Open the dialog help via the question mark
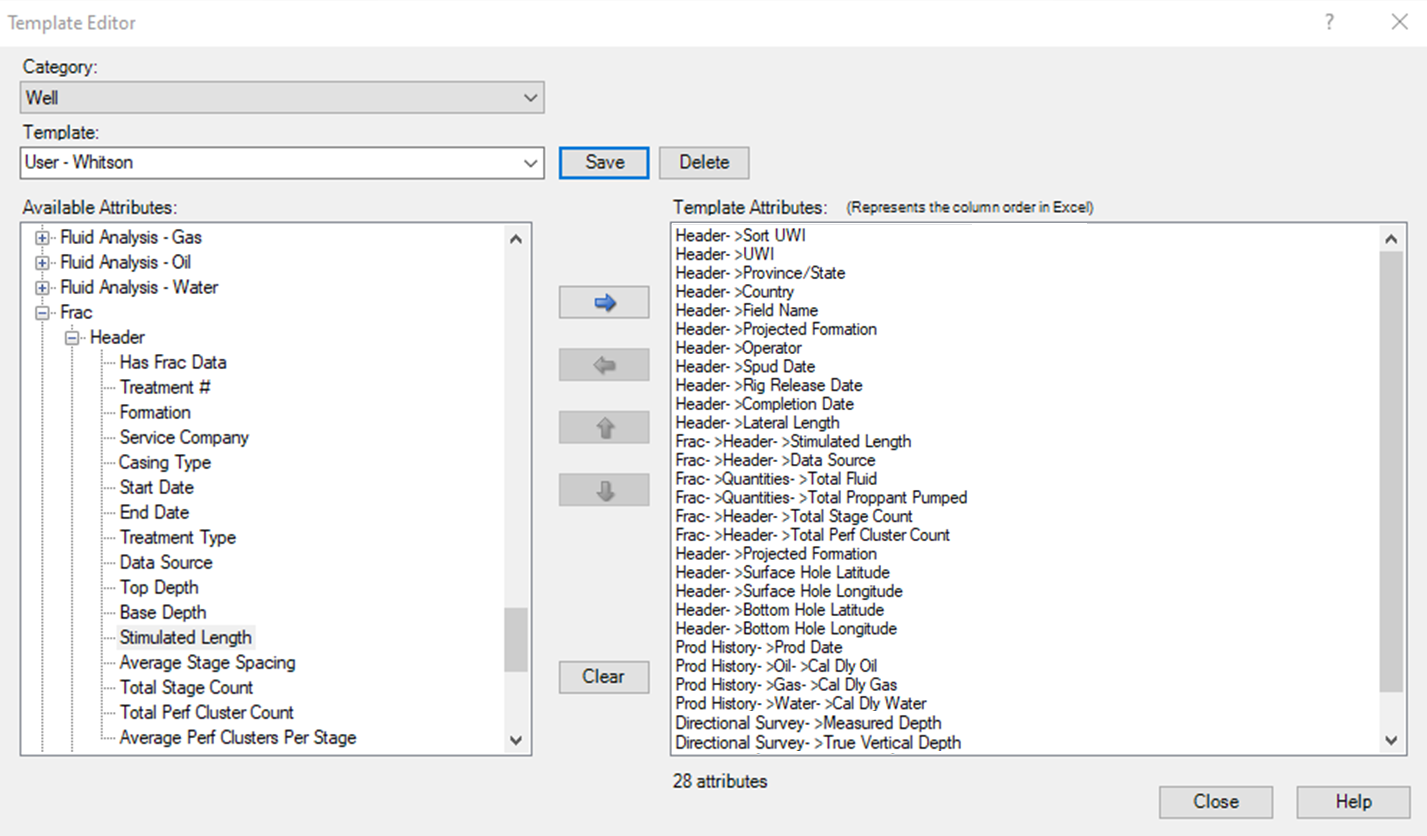 point(1330,21)
